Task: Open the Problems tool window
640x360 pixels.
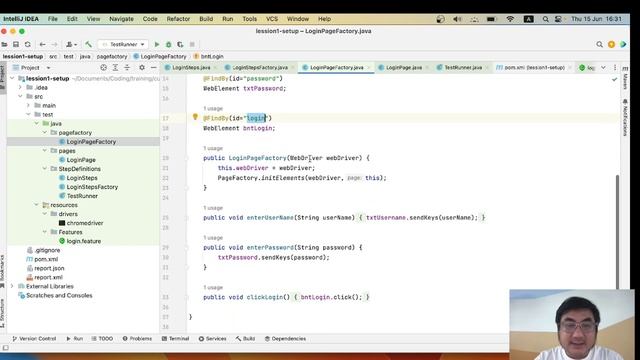Action: 137,339
